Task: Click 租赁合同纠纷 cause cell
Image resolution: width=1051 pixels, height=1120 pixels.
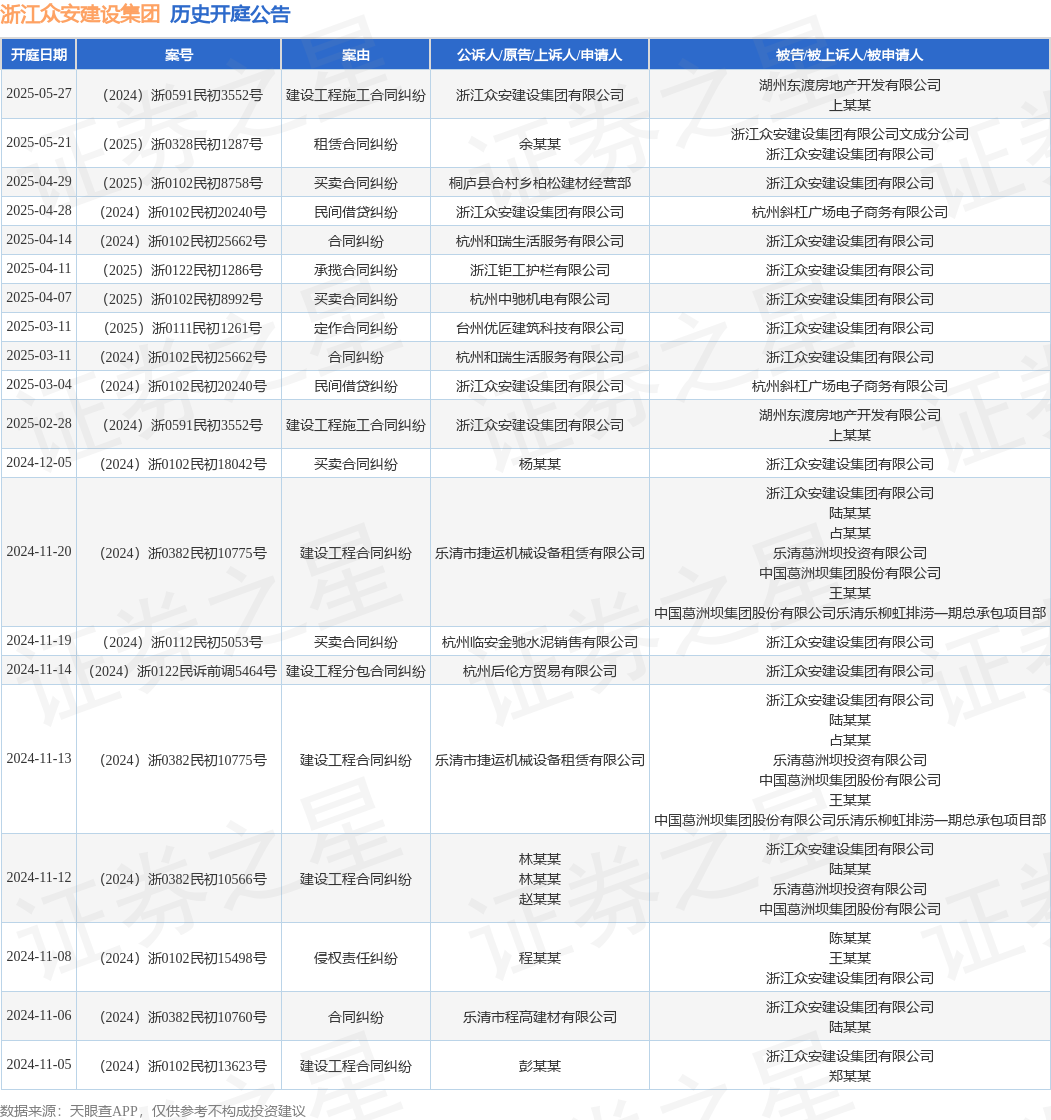Action: tap(356, 144)
